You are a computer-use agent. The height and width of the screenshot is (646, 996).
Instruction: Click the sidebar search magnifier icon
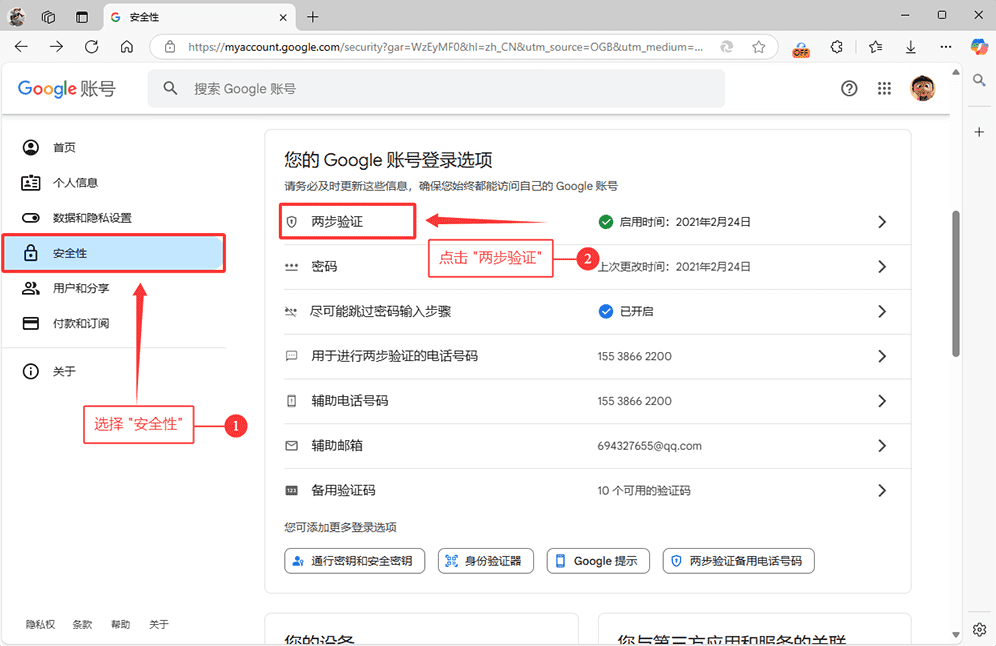979,80
